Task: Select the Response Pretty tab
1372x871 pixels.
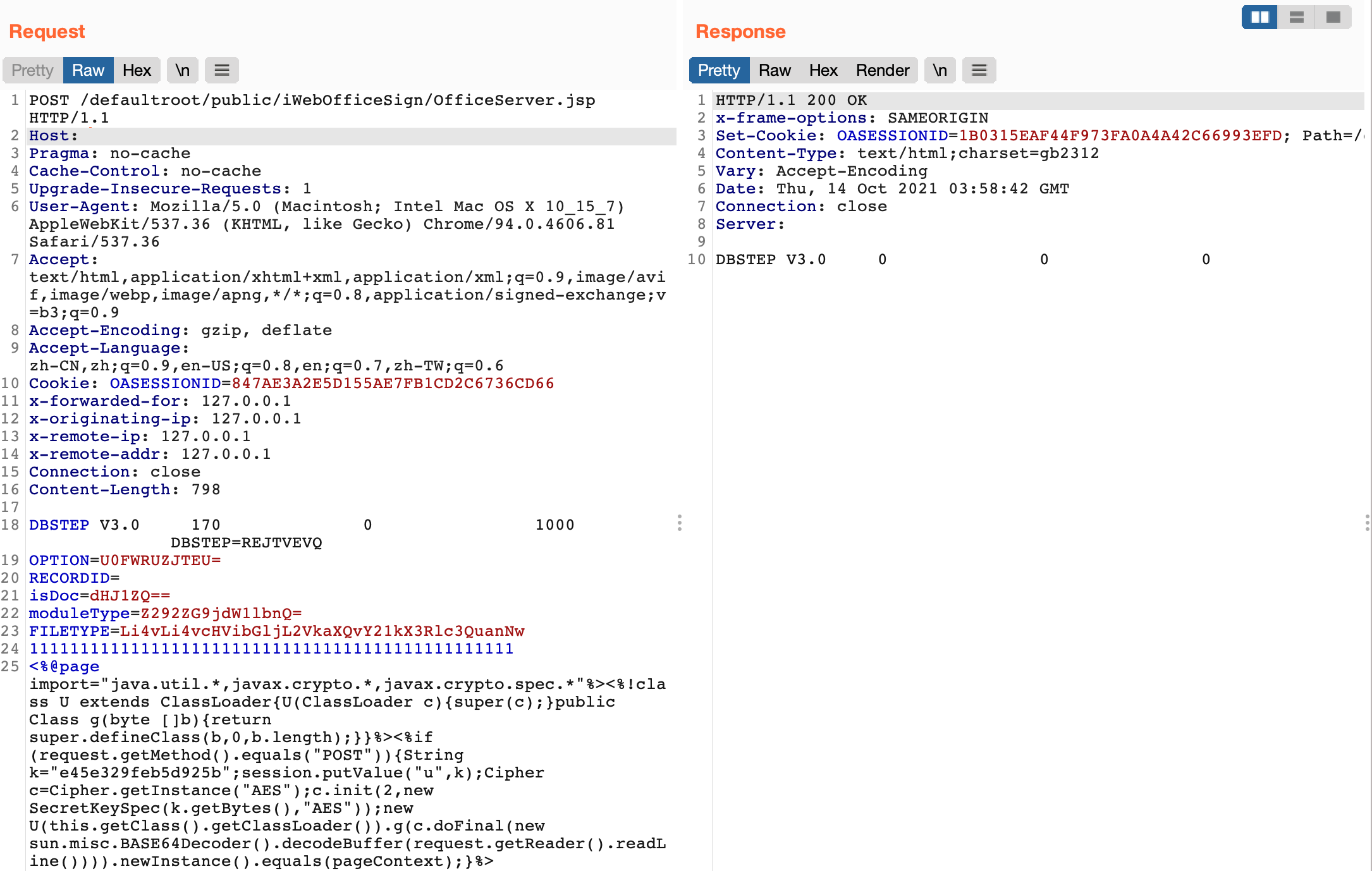Action: [719, 70]
